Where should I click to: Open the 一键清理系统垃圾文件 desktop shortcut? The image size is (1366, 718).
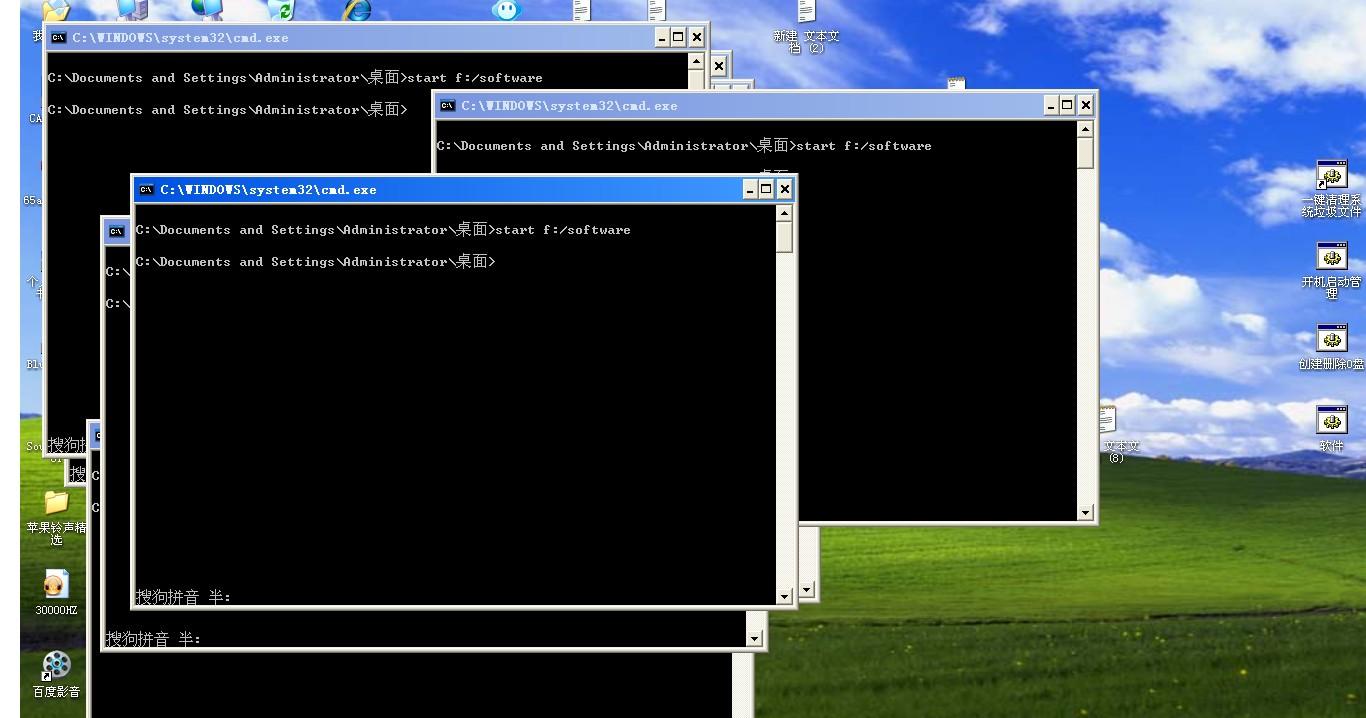tap(1331, 189)
